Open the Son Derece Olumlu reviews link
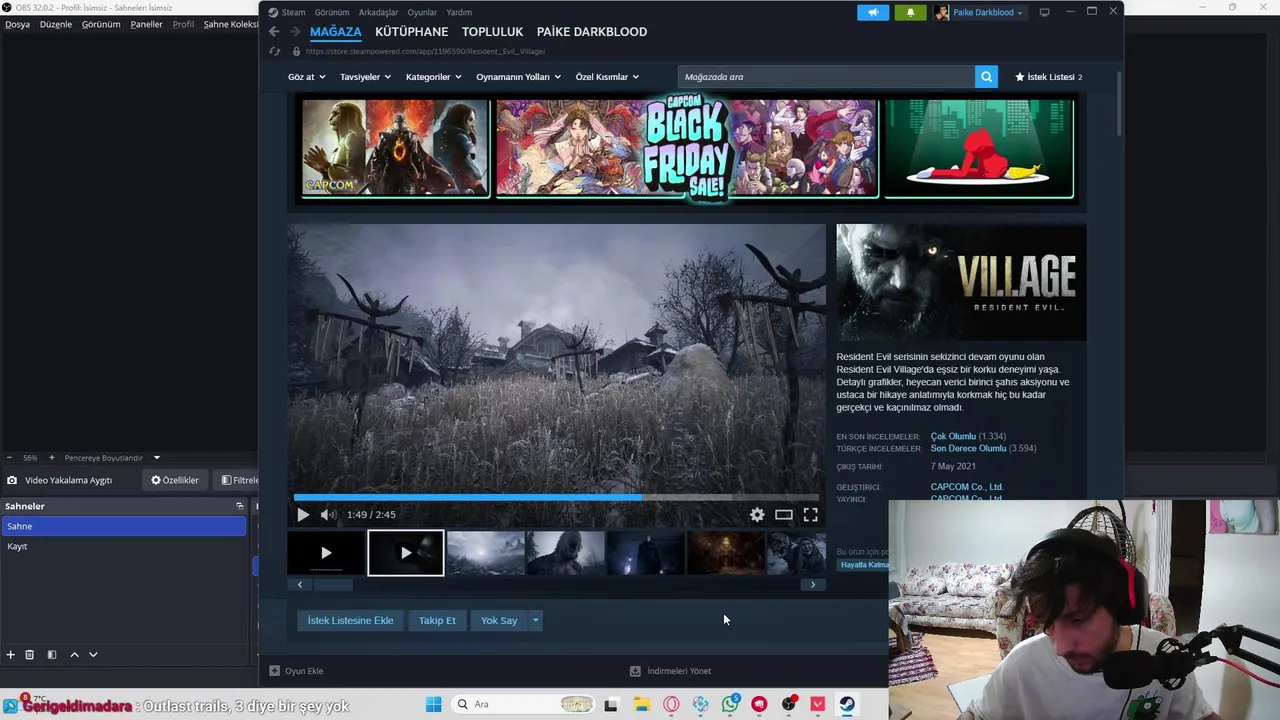This screenshot has width=1280, height=720. pyautogui.click(x=968, y=449)
